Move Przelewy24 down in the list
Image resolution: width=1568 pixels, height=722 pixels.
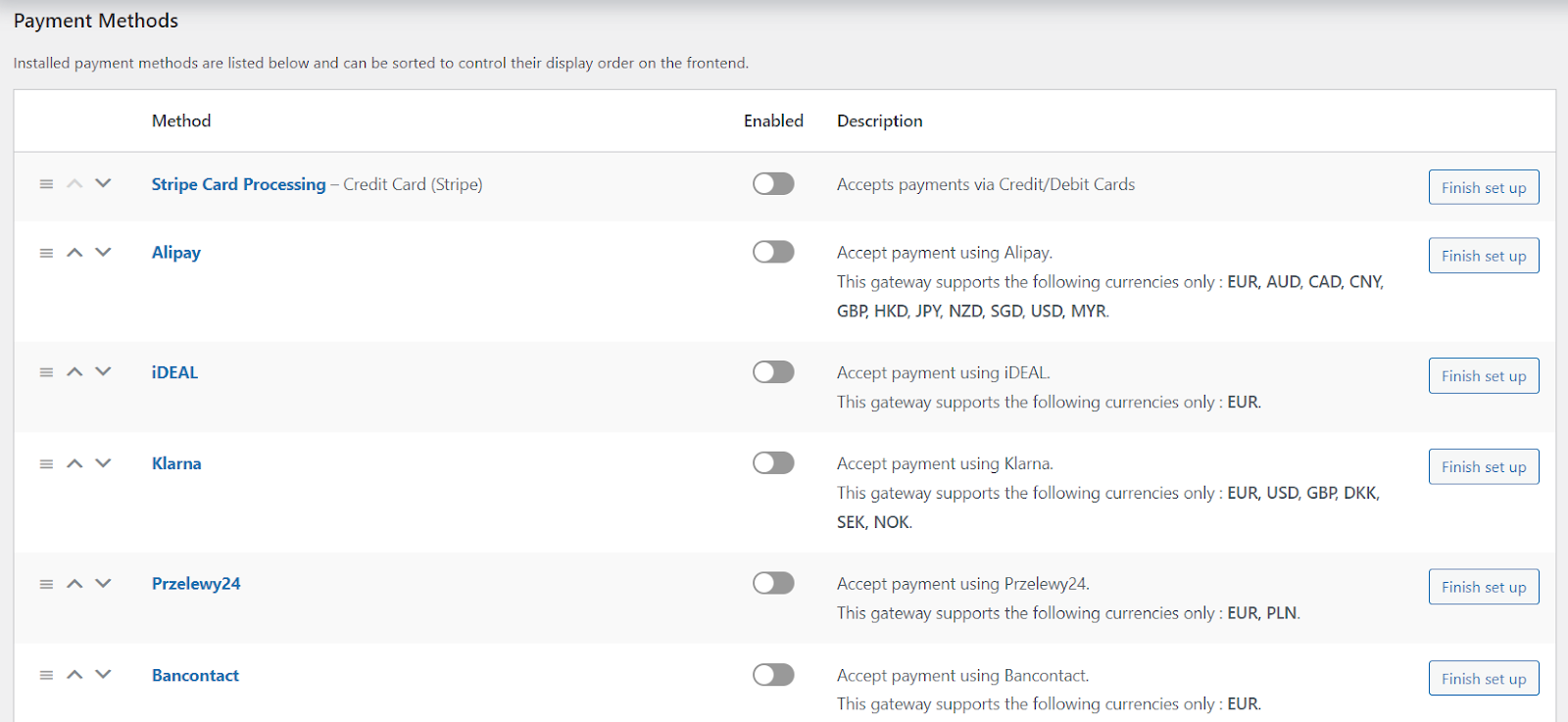tap(103, 584)
